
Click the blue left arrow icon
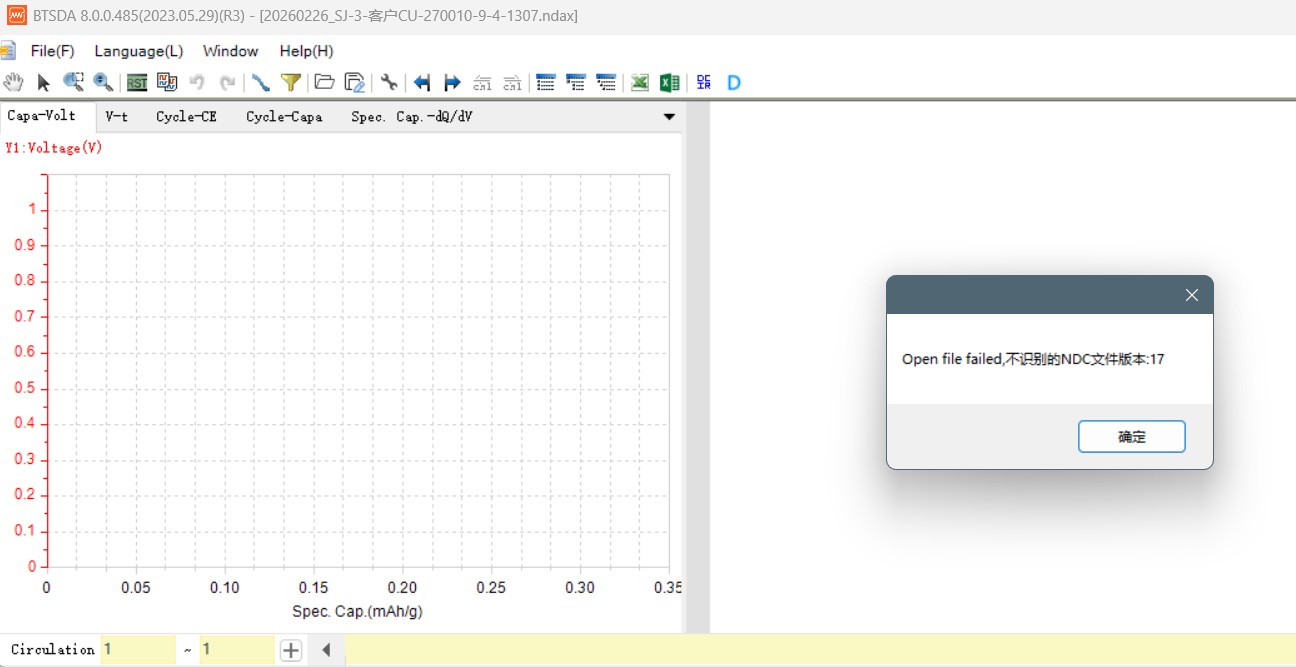point(422,82)
